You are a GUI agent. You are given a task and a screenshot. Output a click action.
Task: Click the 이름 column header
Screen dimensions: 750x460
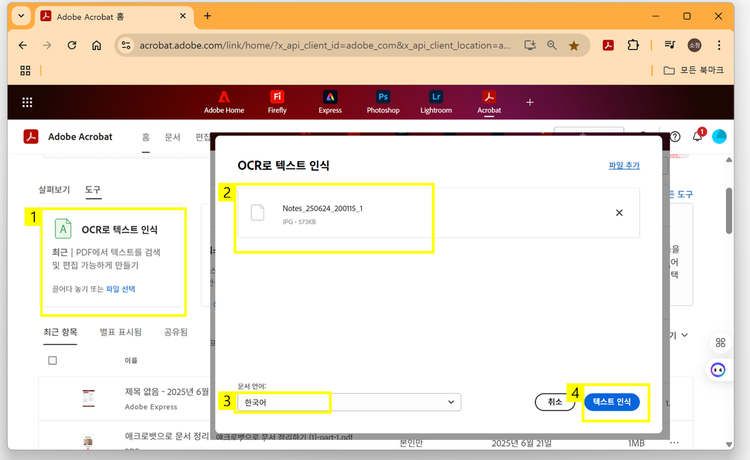131,361
